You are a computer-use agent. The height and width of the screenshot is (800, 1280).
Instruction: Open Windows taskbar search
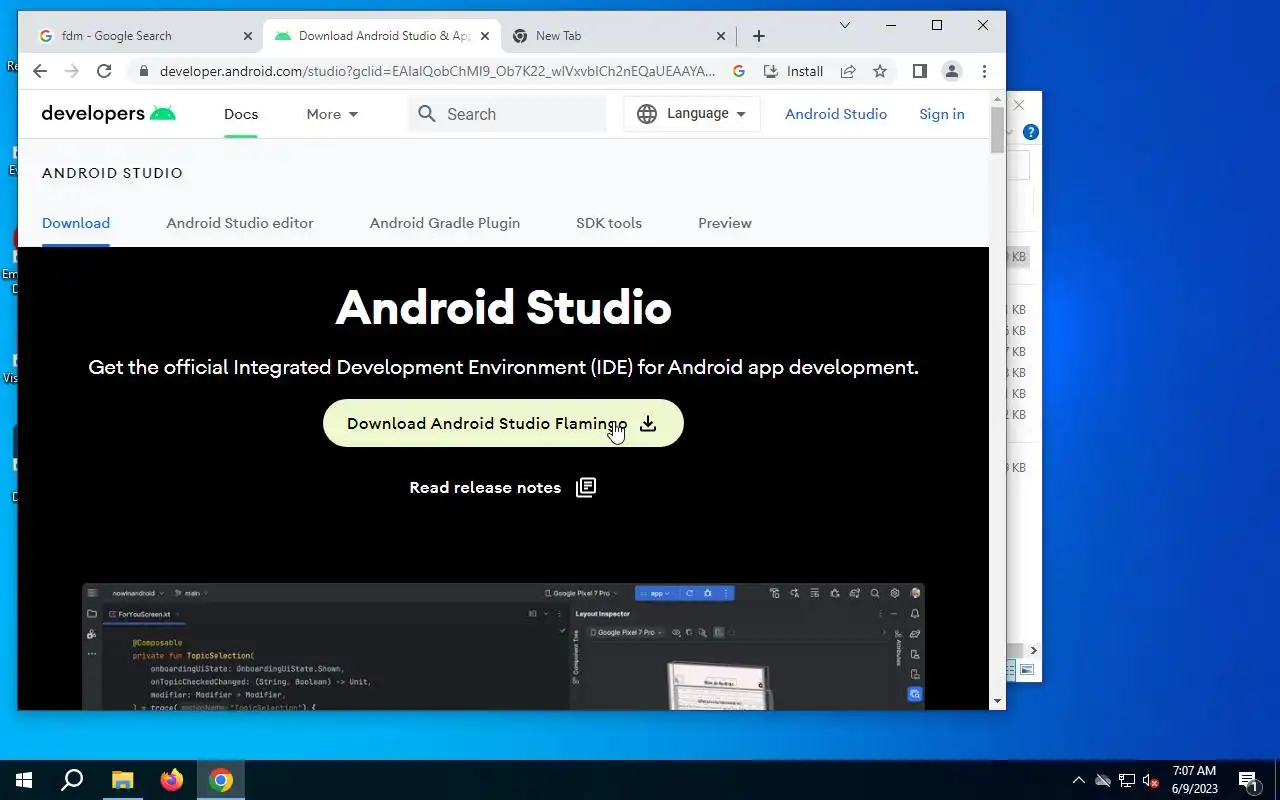coord(72,780)
